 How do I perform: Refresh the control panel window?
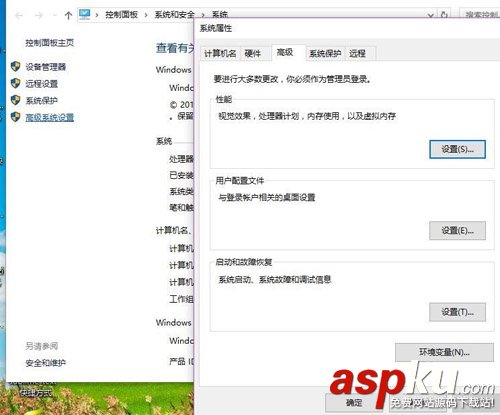coord(444,15)
